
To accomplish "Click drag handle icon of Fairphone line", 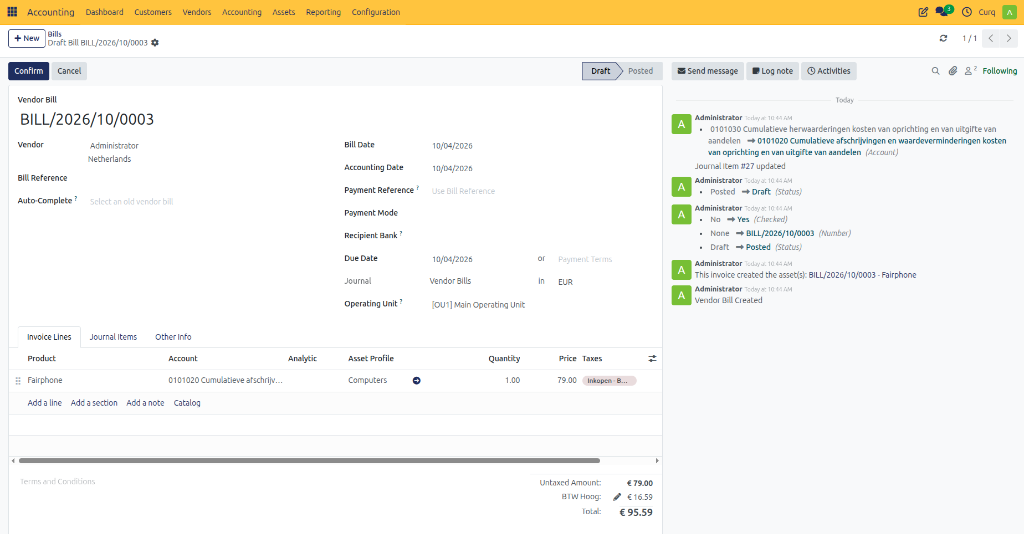I will coord(18,381).
